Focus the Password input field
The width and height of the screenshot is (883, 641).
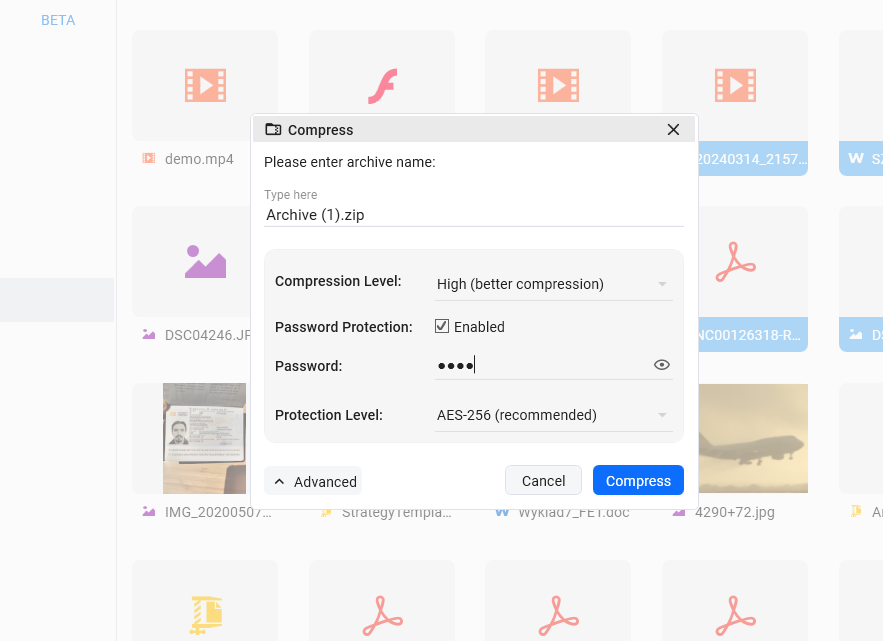pyautogui.click(x=540, y=366)
